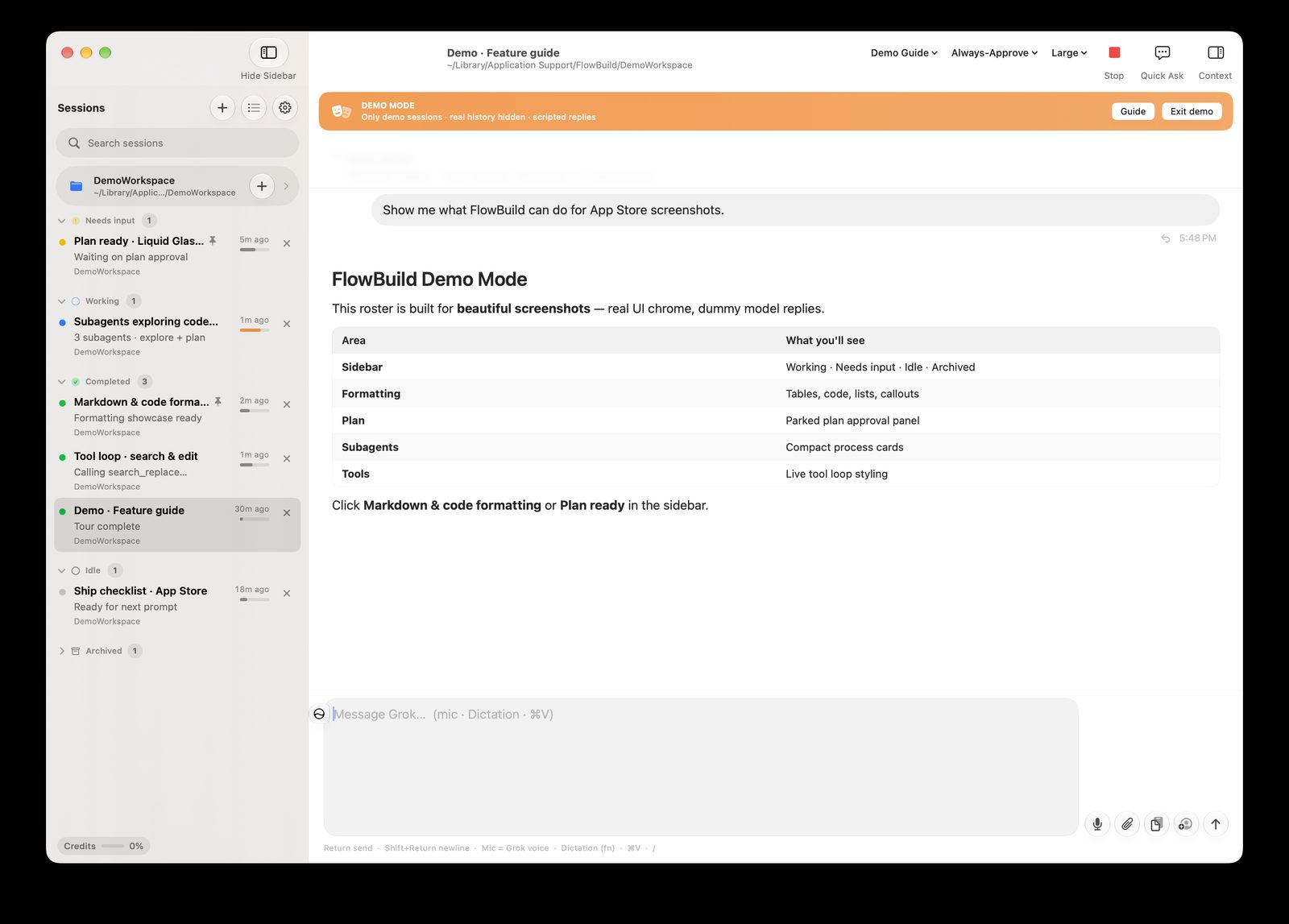Expand DemoWorkspace with the right chevron
1289x924 pixels.
point(286,186)
